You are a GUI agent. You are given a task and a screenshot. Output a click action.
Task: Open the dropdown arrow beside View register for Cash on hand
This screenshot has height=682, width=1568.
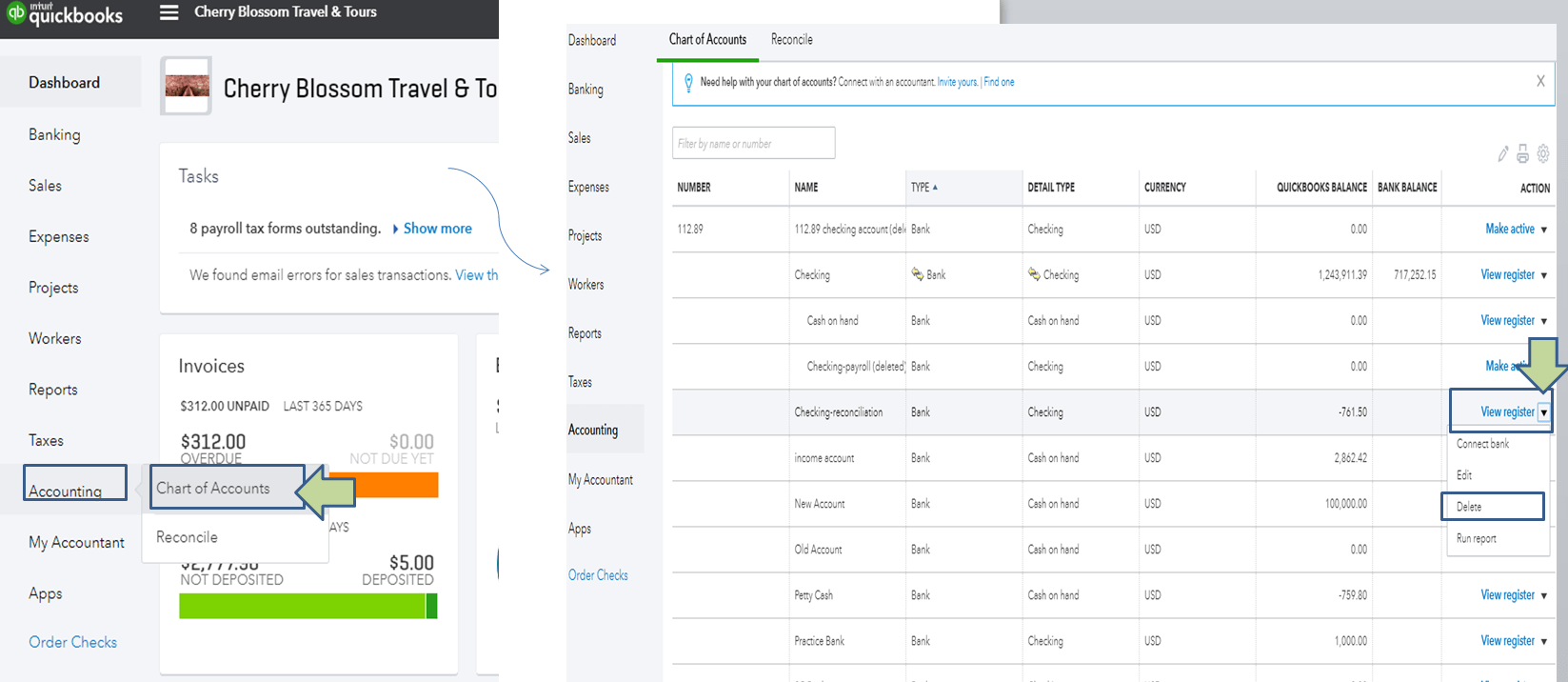click(x=1543, y=321)
